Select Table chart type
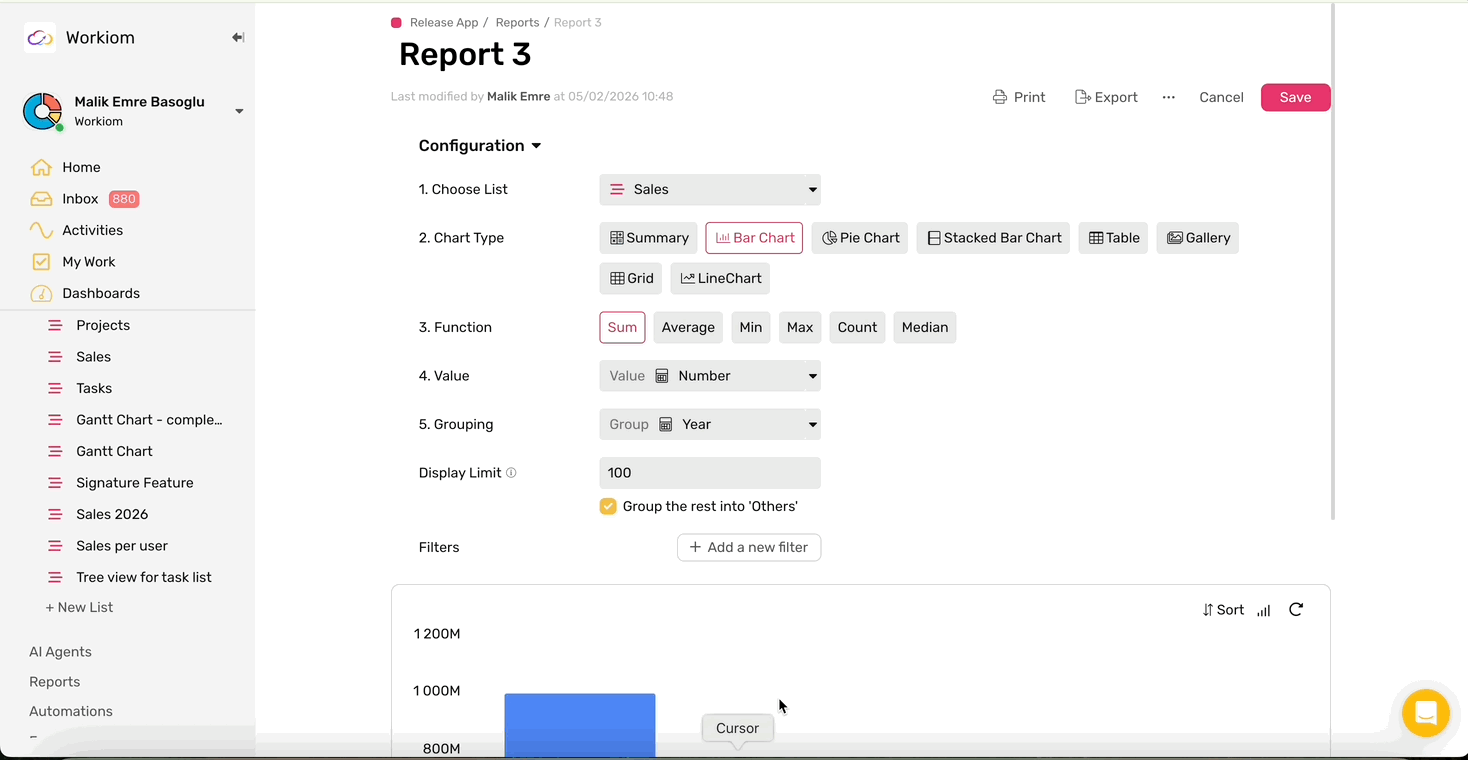 tap(1113, 238)
